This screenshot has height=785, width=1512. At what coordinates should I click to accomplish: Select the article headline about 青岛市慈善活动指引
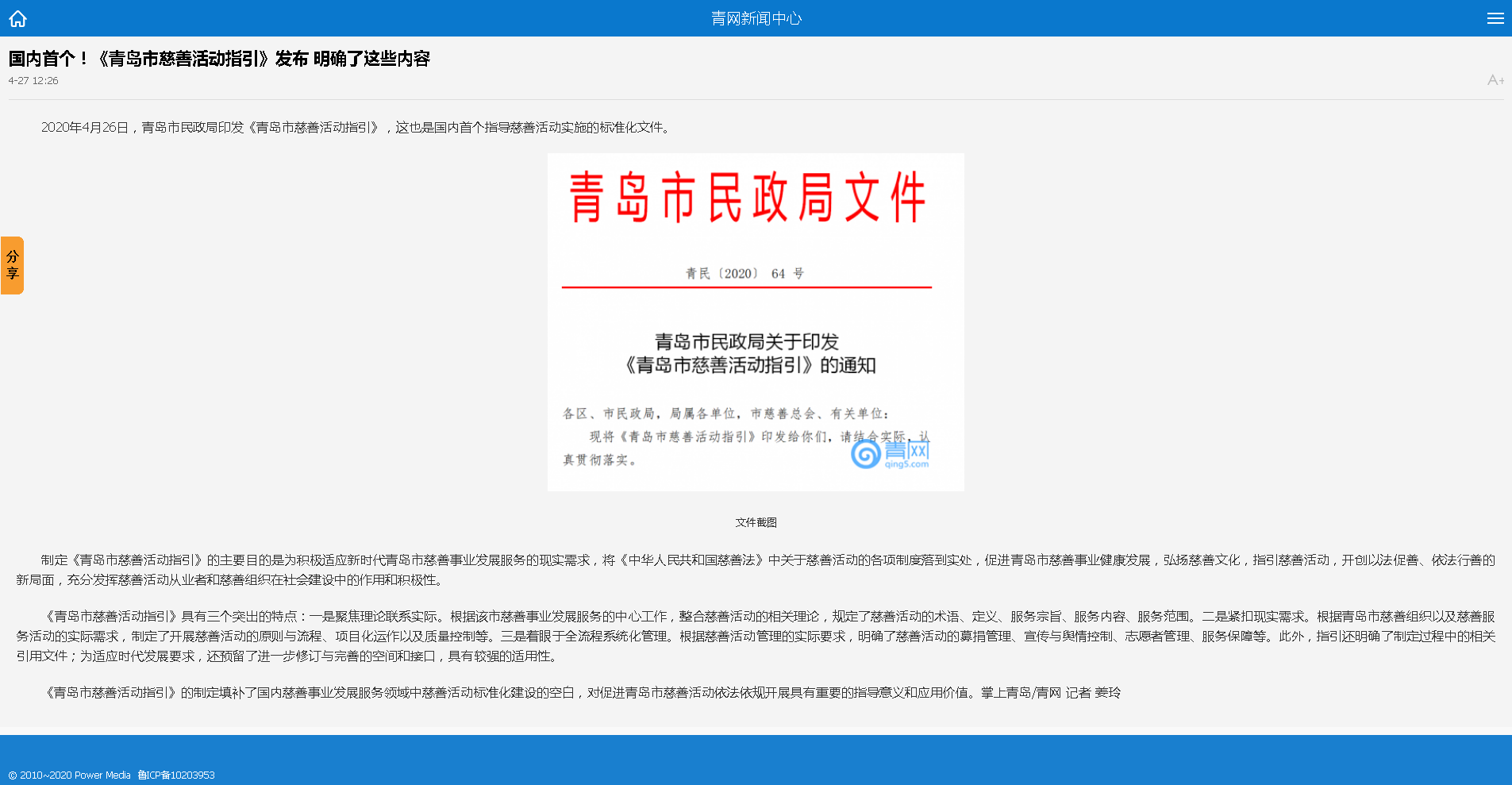coord(219,59)
